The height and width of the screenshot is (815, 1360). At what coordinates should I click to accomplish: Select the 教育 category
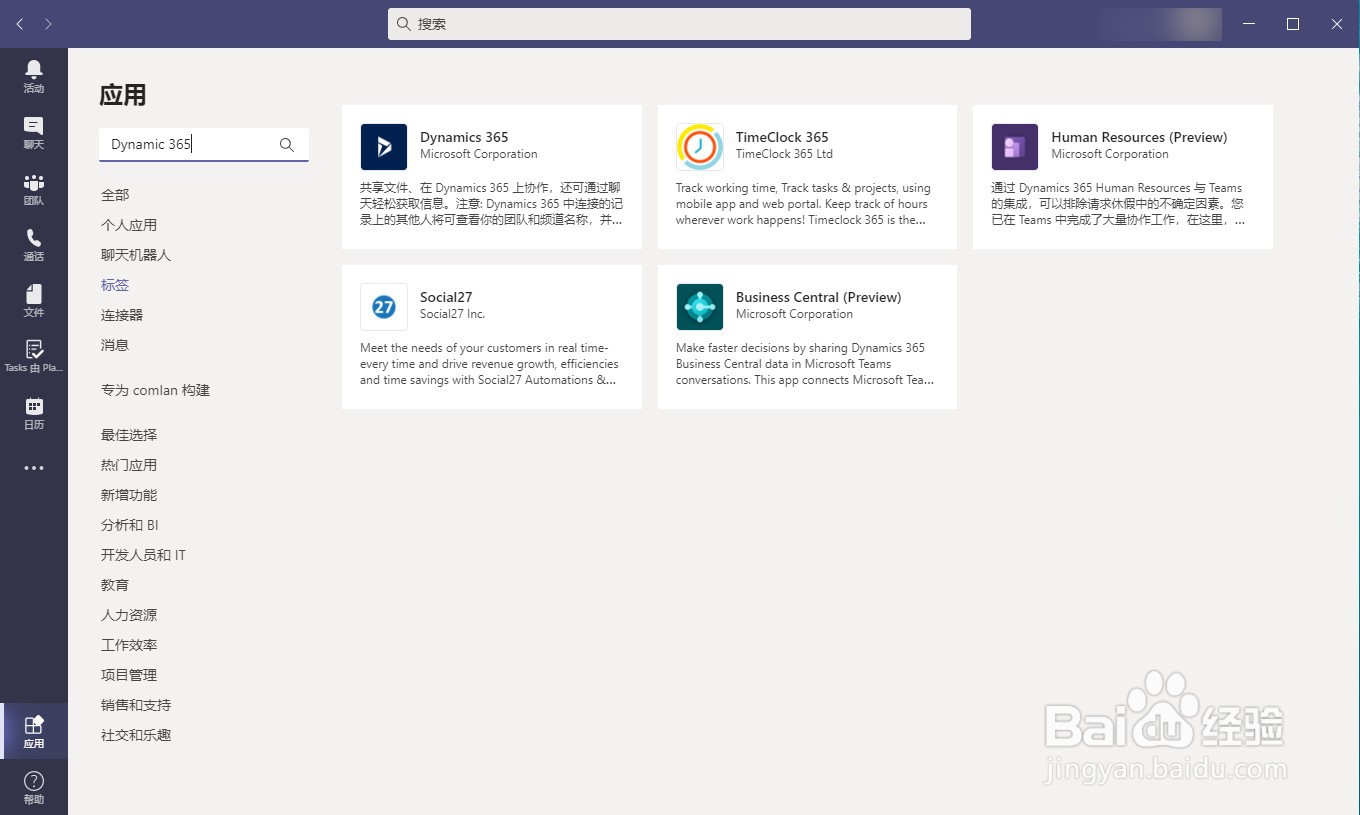pos(115,585)
